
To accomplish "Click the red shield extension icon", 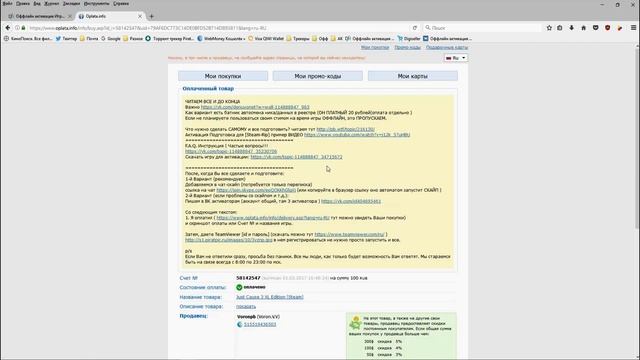I will (608, 28).
